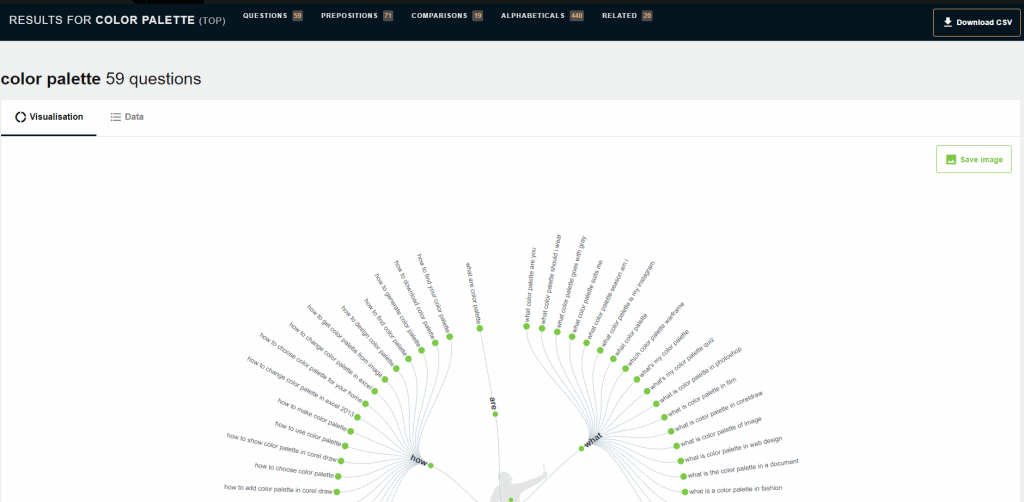
Task: Switch to the Visualisation tab
Action: click(x=49, y=118)
